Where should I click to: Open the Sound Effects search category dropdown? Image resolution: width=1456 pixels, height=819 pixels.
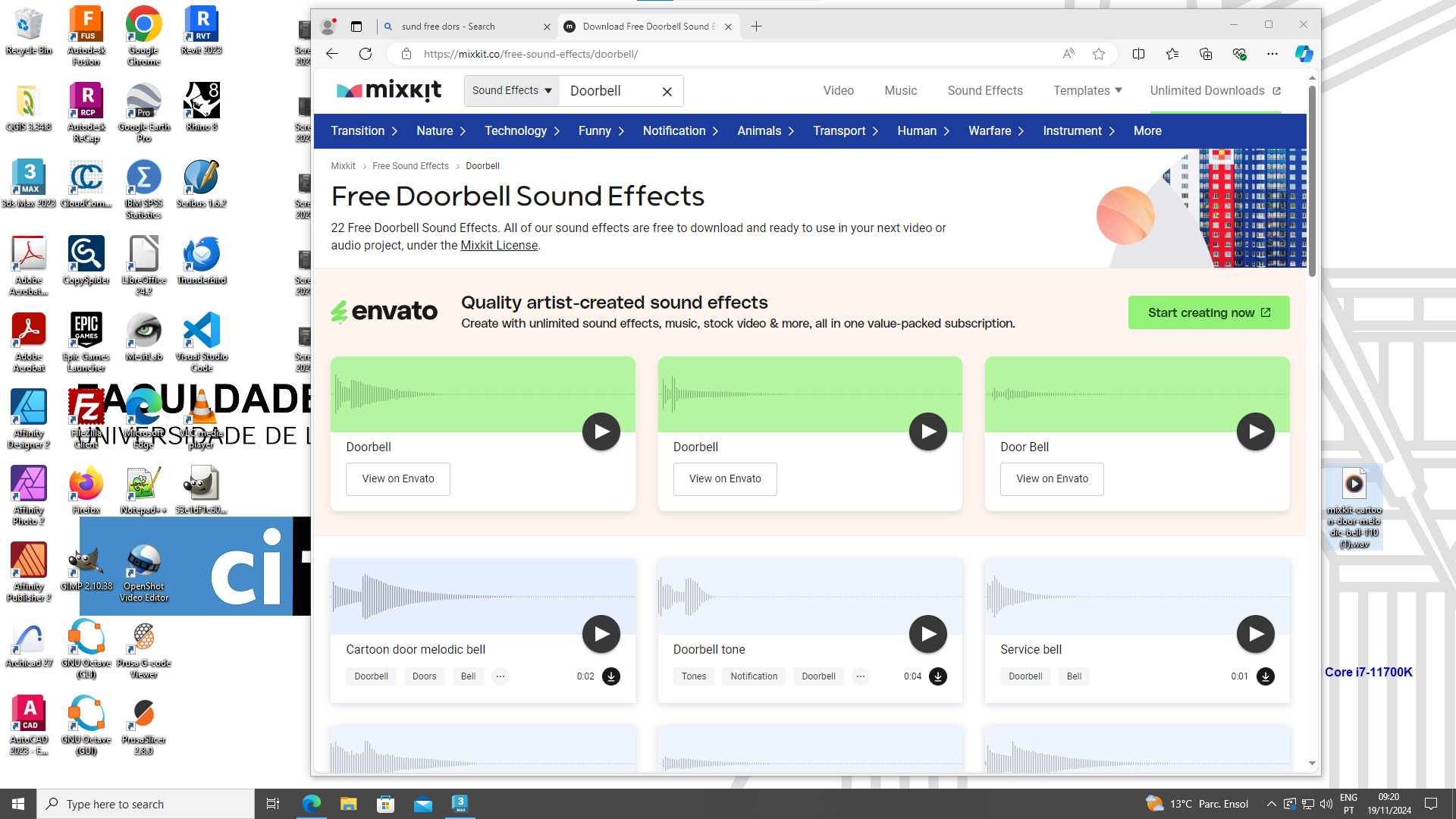tap(512, 90)
